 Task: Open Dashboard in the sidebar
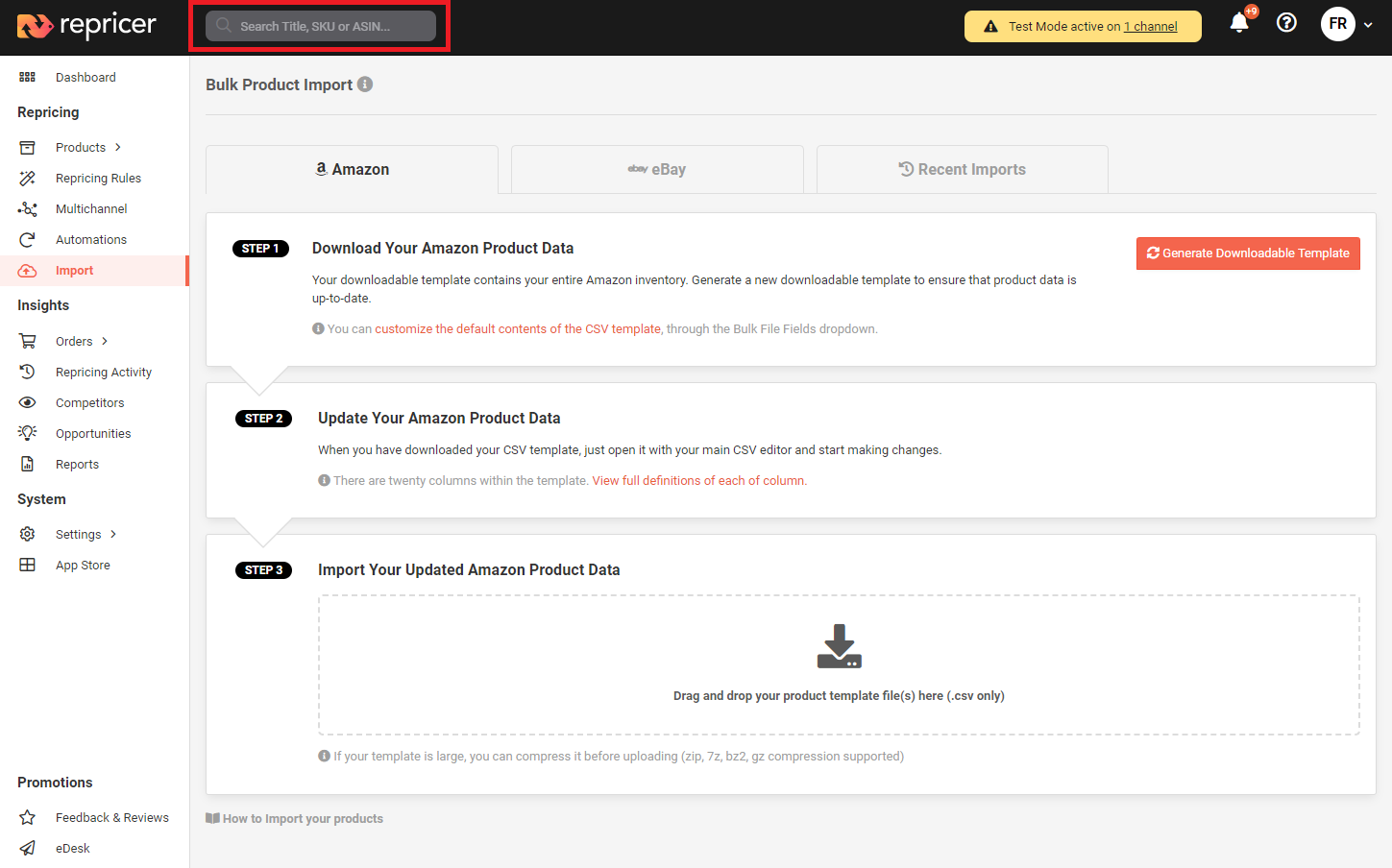[85, 77]
